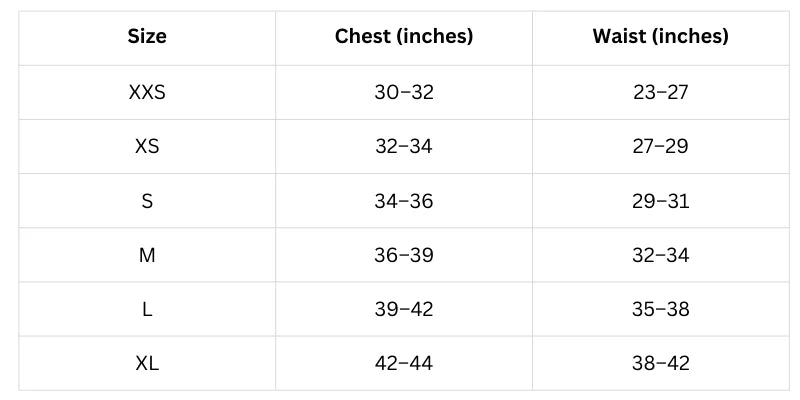Image resolution: width=800 pixels, height=400 pixels.
Task: Click the 38–42 waist measurement cell
Action: [661, 363]
